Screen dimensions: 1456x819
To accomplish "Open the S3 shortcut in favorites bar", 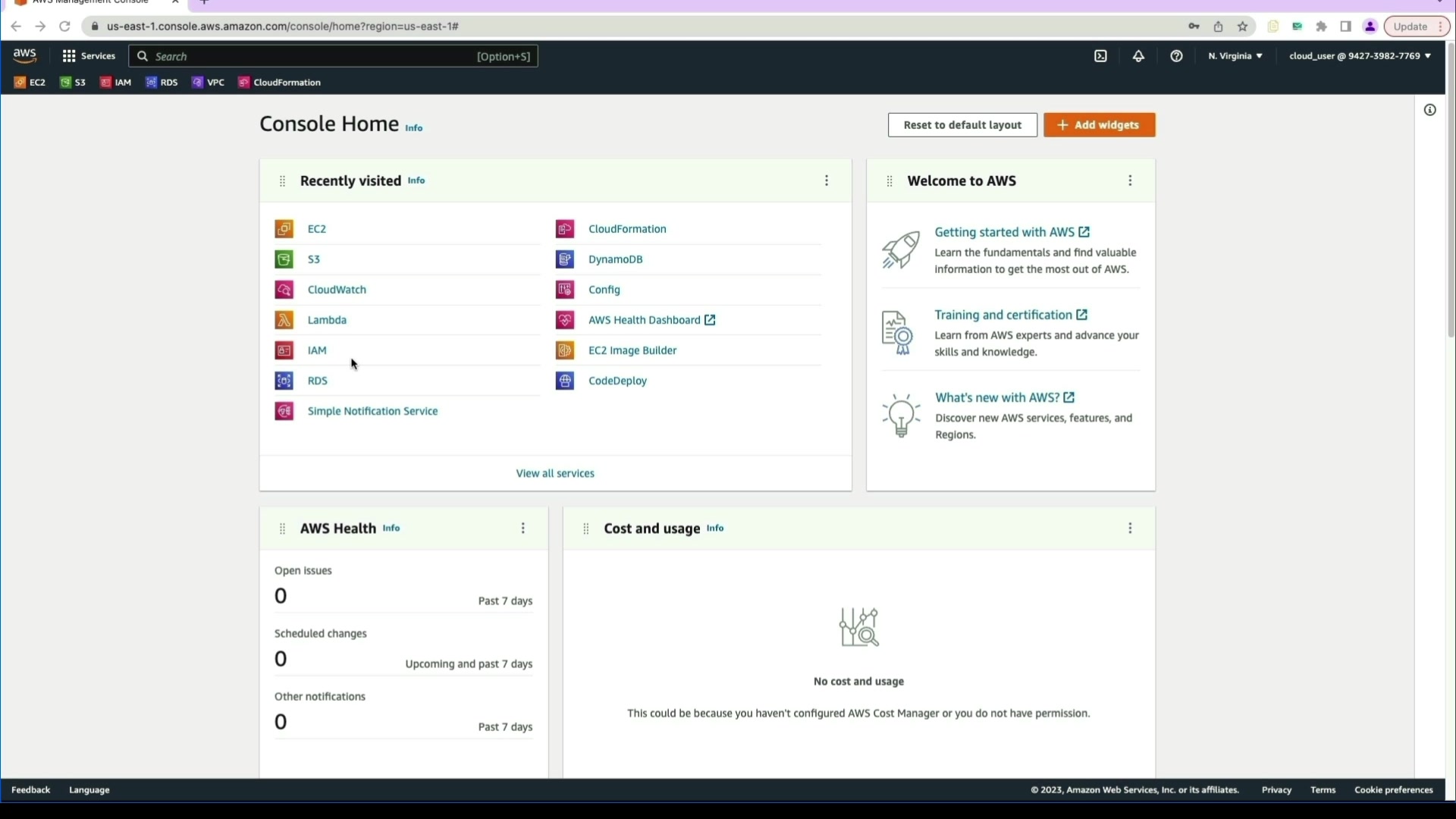I will [73, 83].
